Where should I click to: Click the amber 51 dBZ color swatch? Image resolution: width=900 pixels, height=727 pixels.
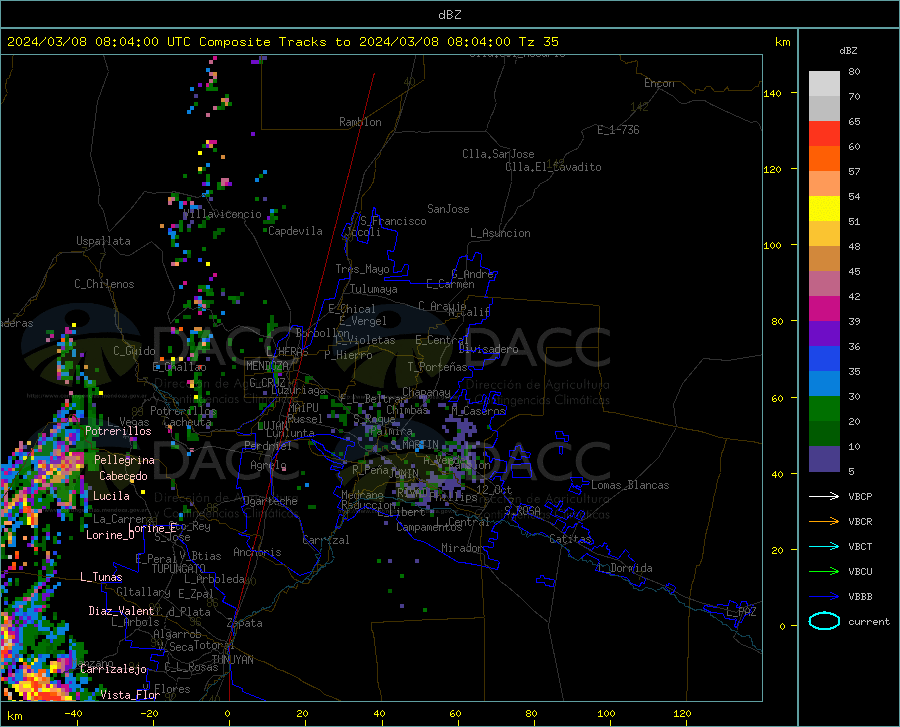pyautogui.click(x=824, y=234)
